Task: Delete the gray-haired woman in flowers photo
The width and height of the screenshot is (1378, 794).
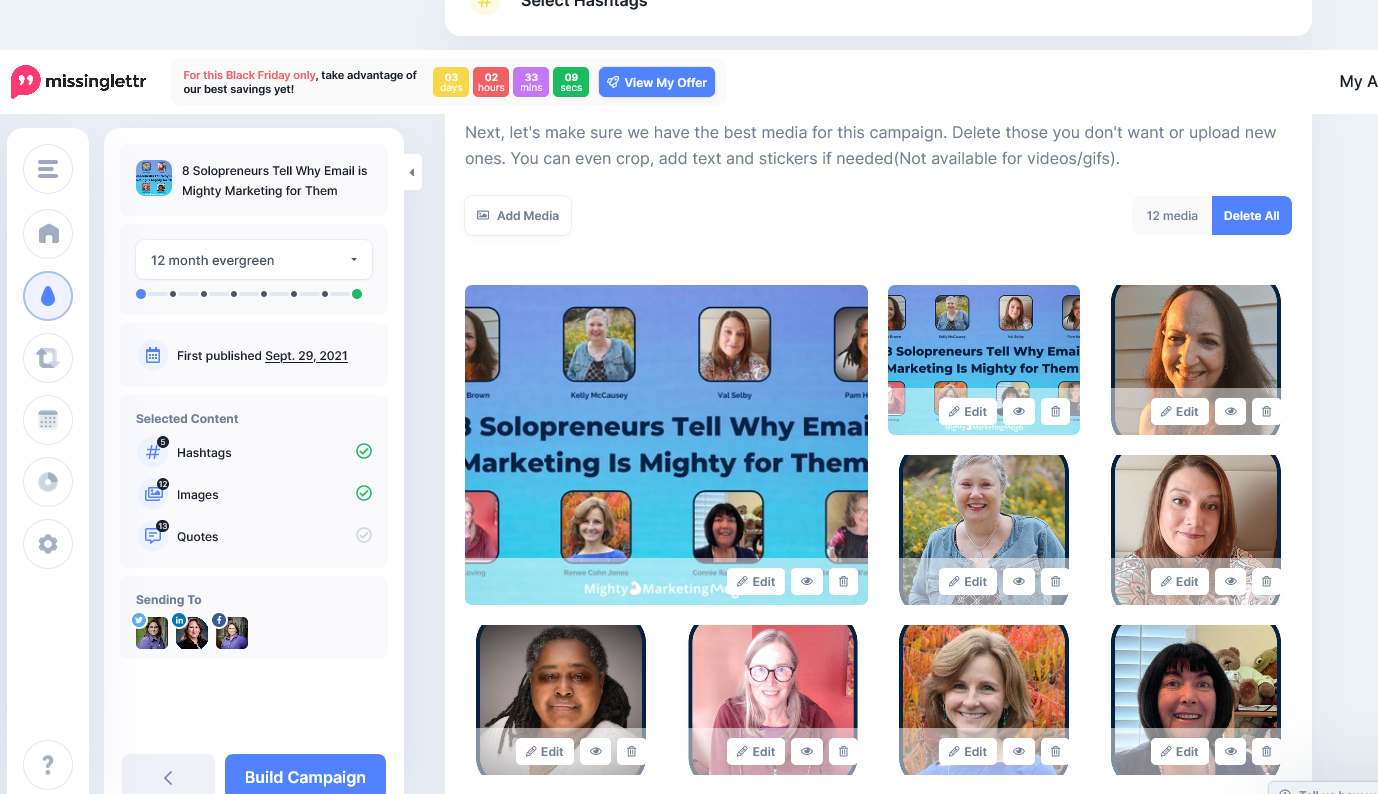Action: (x=1055, y=582)
